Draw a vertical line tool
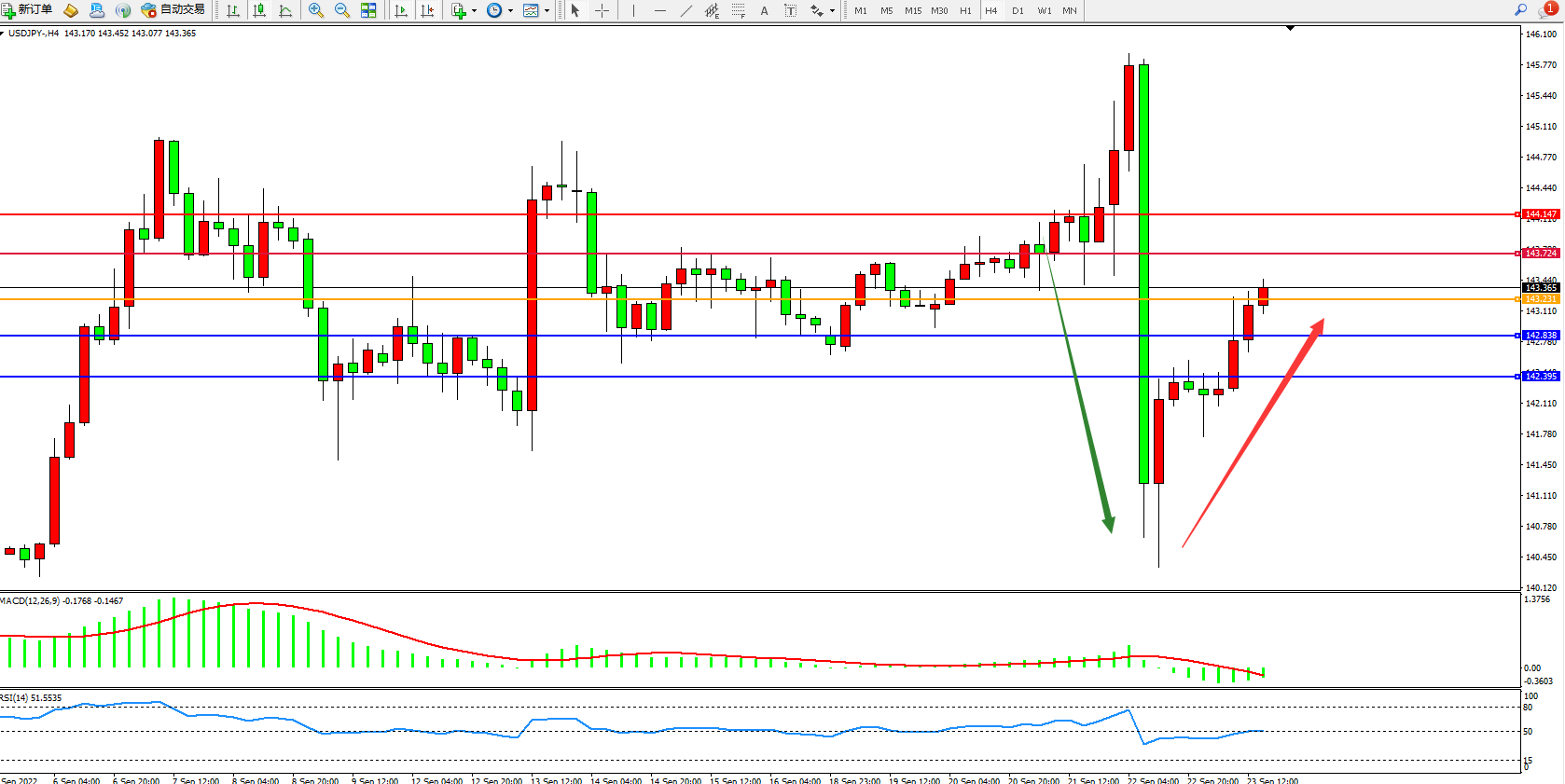The height and width of the screenshot is (784, 1565). point(633,10)
